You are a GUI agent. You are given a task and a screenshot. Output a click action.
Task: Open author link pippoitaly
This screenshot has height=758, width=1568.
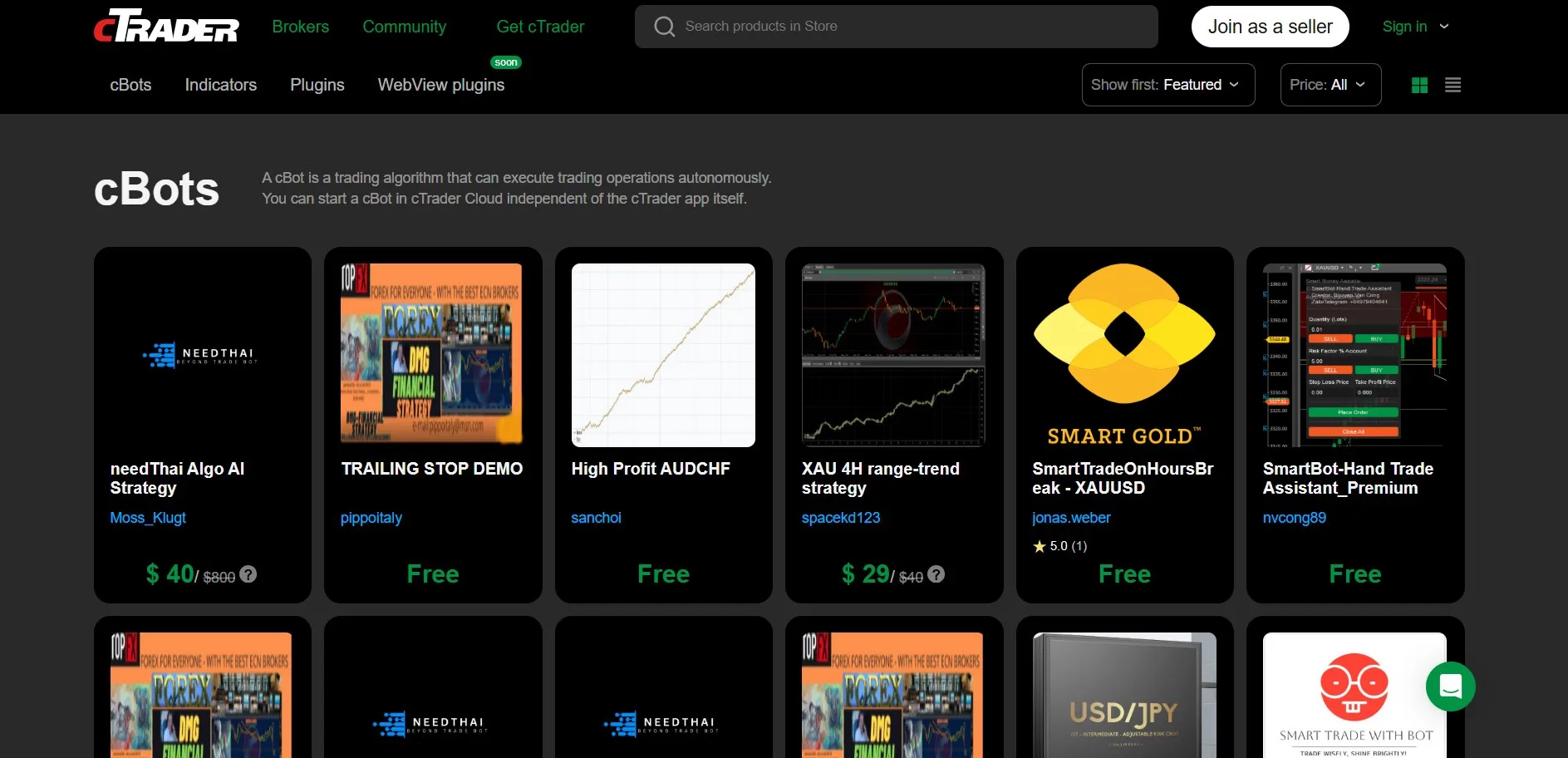click(x=371, y=518)
